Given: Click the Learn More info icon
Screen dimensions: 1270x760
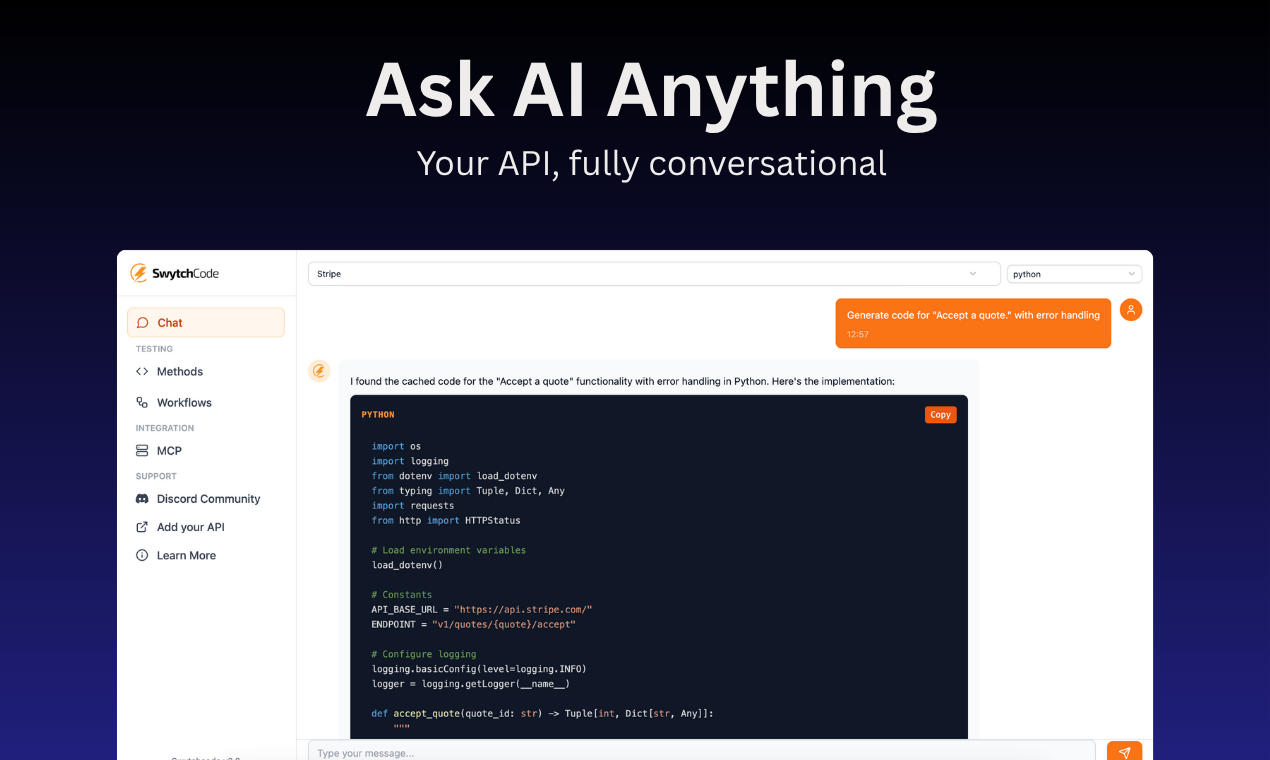Looking at the screenshot, I should (x=141, y=555).
